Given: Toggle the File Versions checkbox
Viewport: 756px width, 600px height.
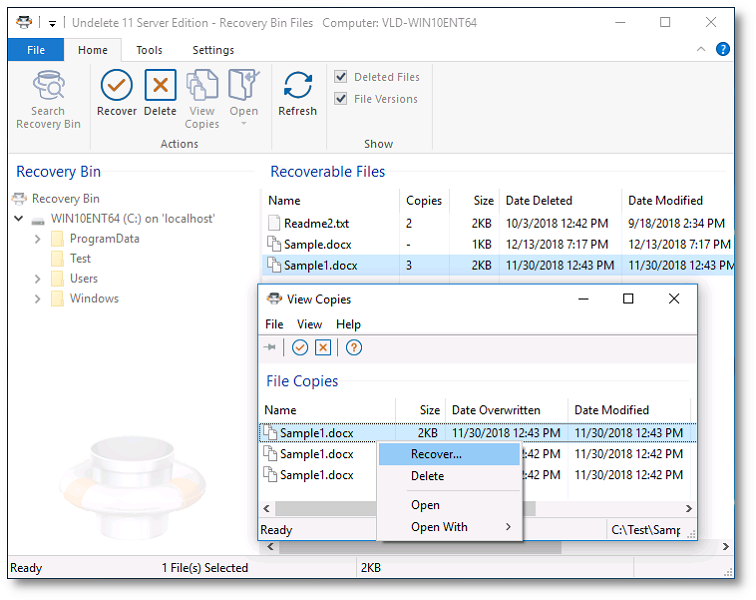Looking at the screenshot, I should [x=340, y=98].
